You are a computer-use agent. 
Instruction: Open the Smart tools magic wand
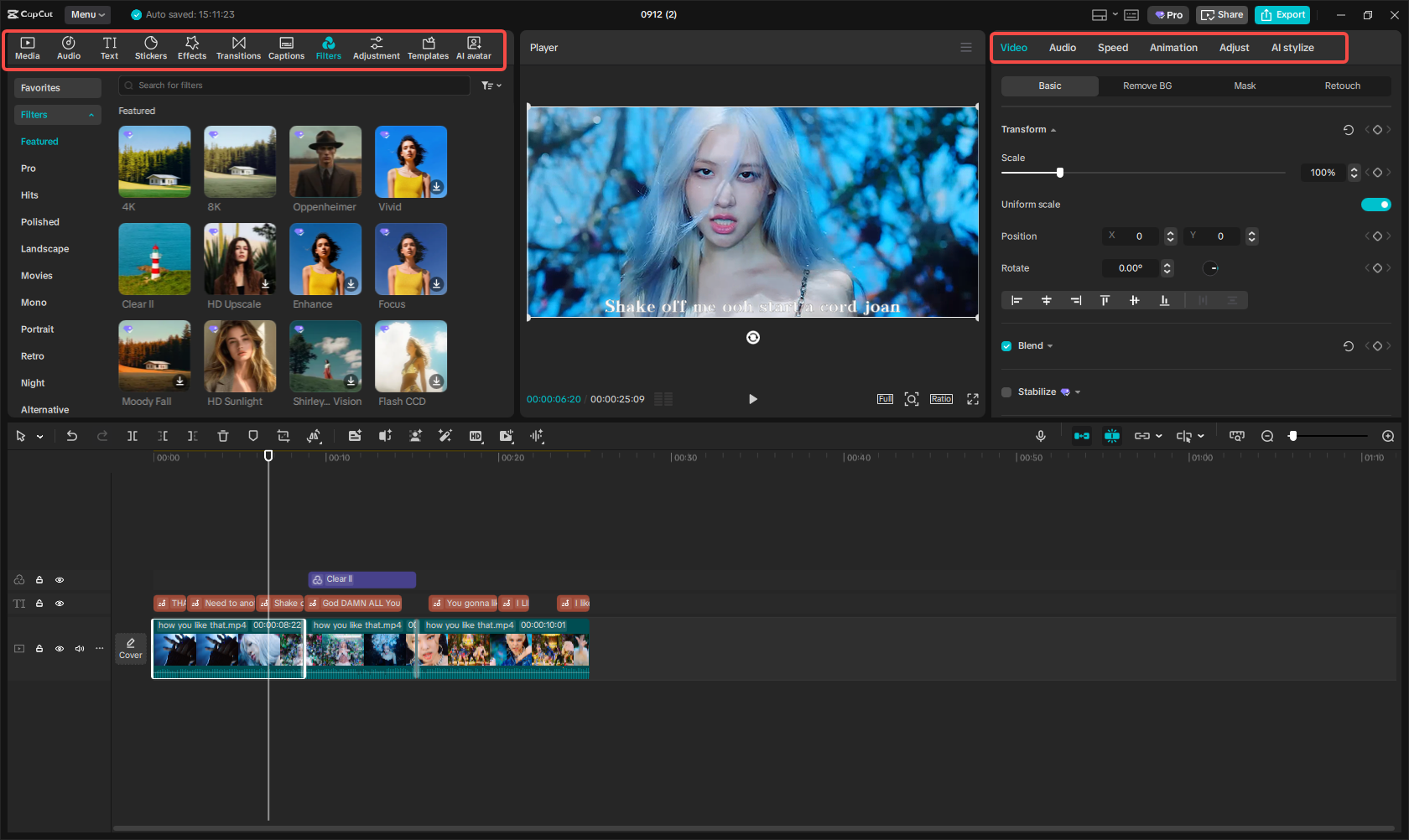[445, 436]
